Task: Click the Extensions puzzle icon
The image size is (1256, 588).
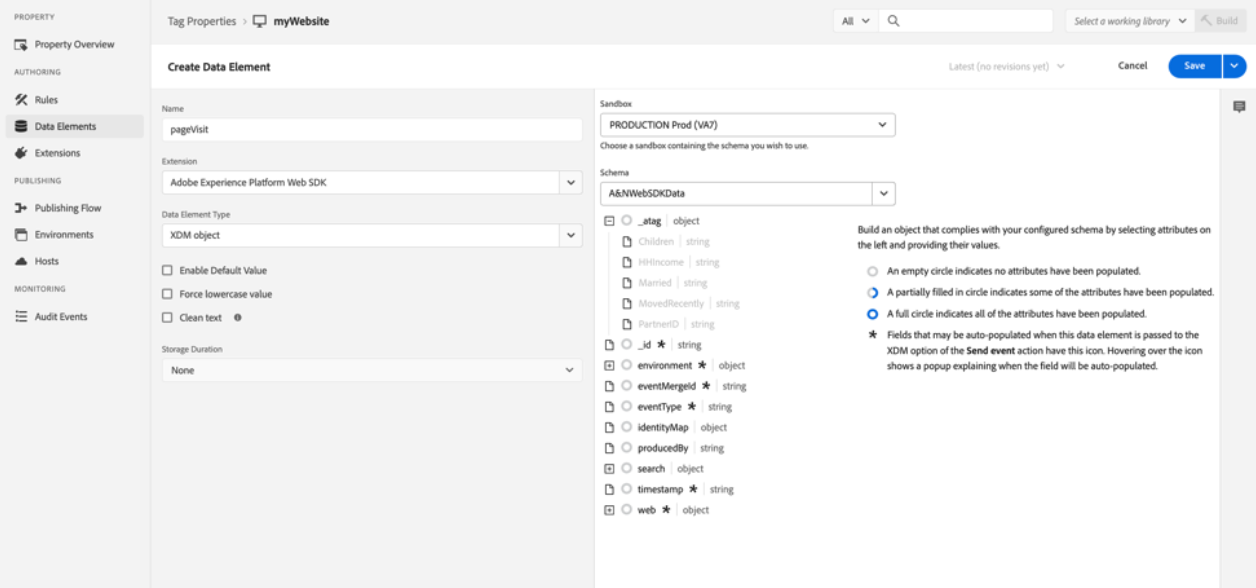Action: [x=21, y=153]
